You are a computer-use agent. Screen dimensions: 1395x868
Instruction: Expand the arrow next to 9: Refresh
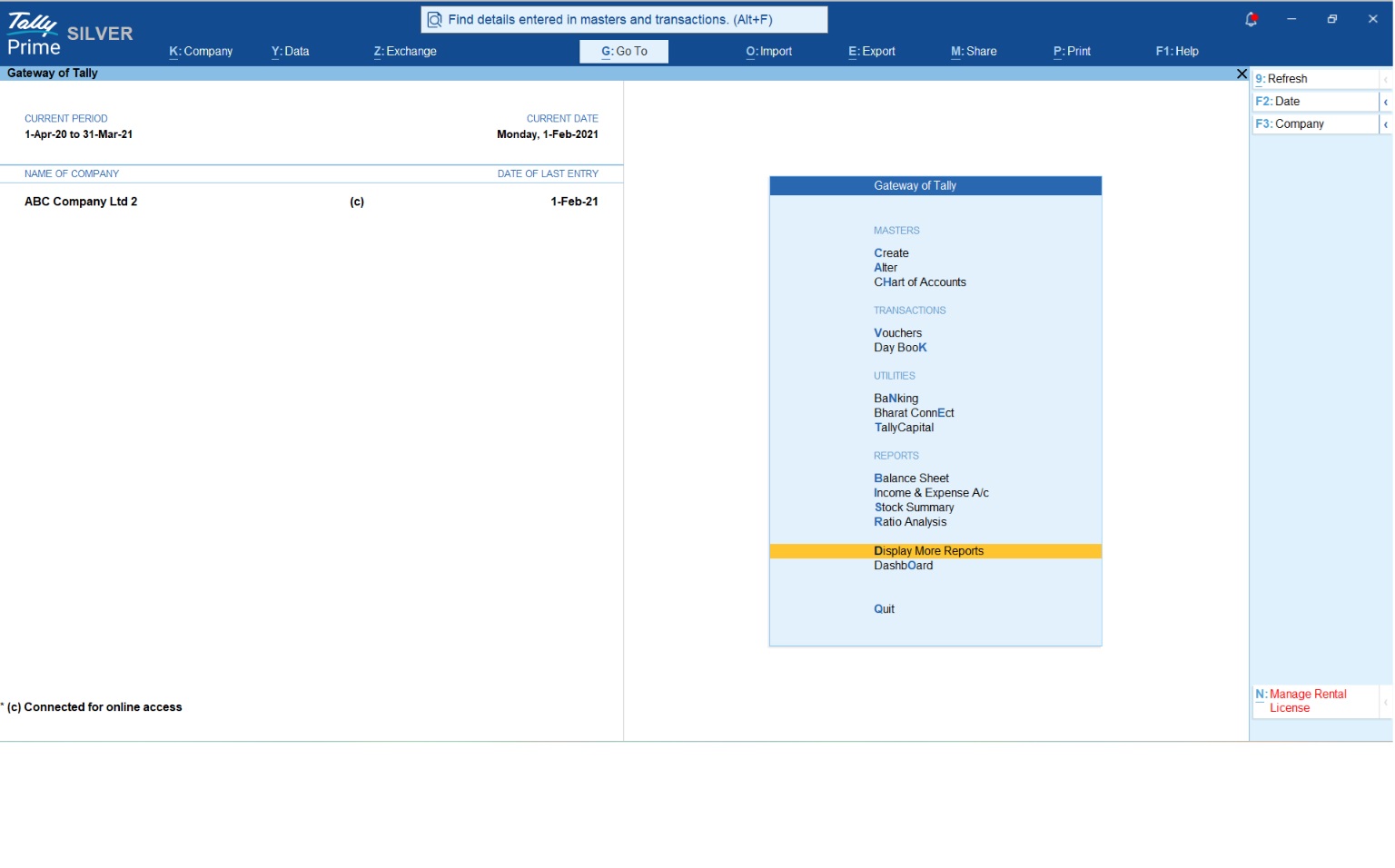coord(1386,79)
